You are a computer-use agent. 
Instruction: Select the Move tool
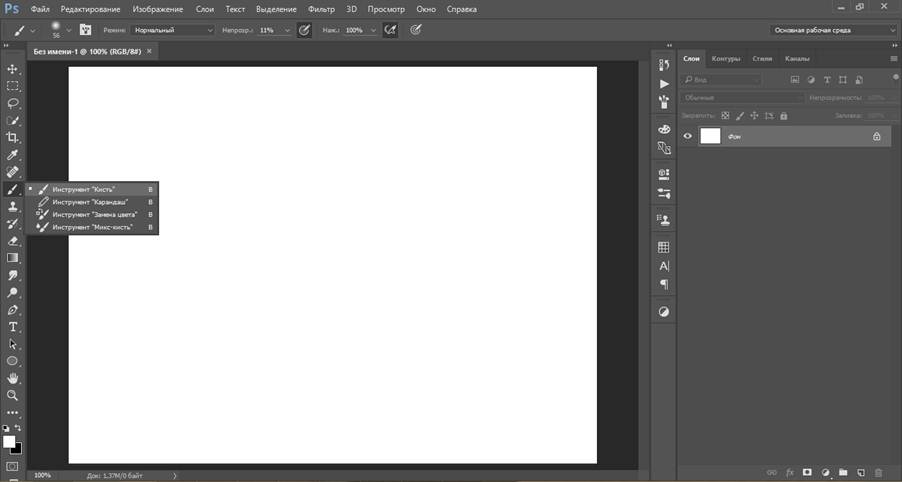click(x=12, y=69)
